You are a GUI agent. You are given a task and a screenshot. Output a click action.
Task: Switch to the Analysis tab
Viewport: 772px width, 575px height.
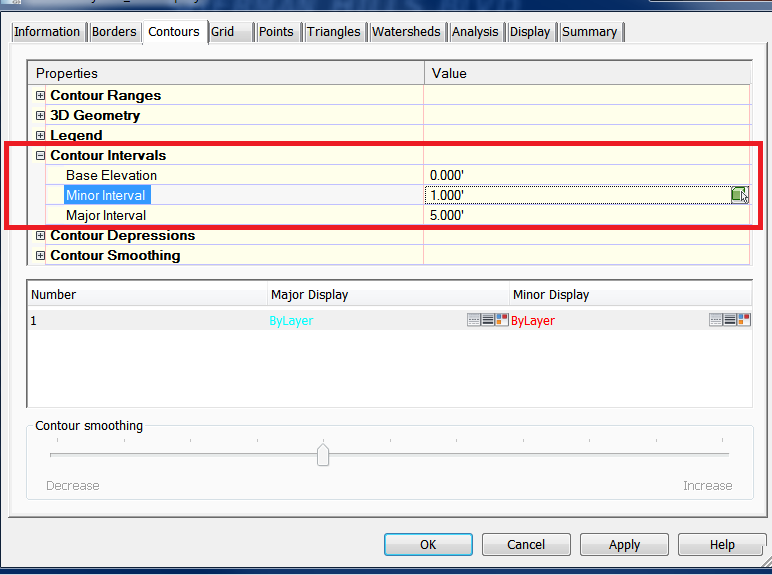click(x=475, y=32)
